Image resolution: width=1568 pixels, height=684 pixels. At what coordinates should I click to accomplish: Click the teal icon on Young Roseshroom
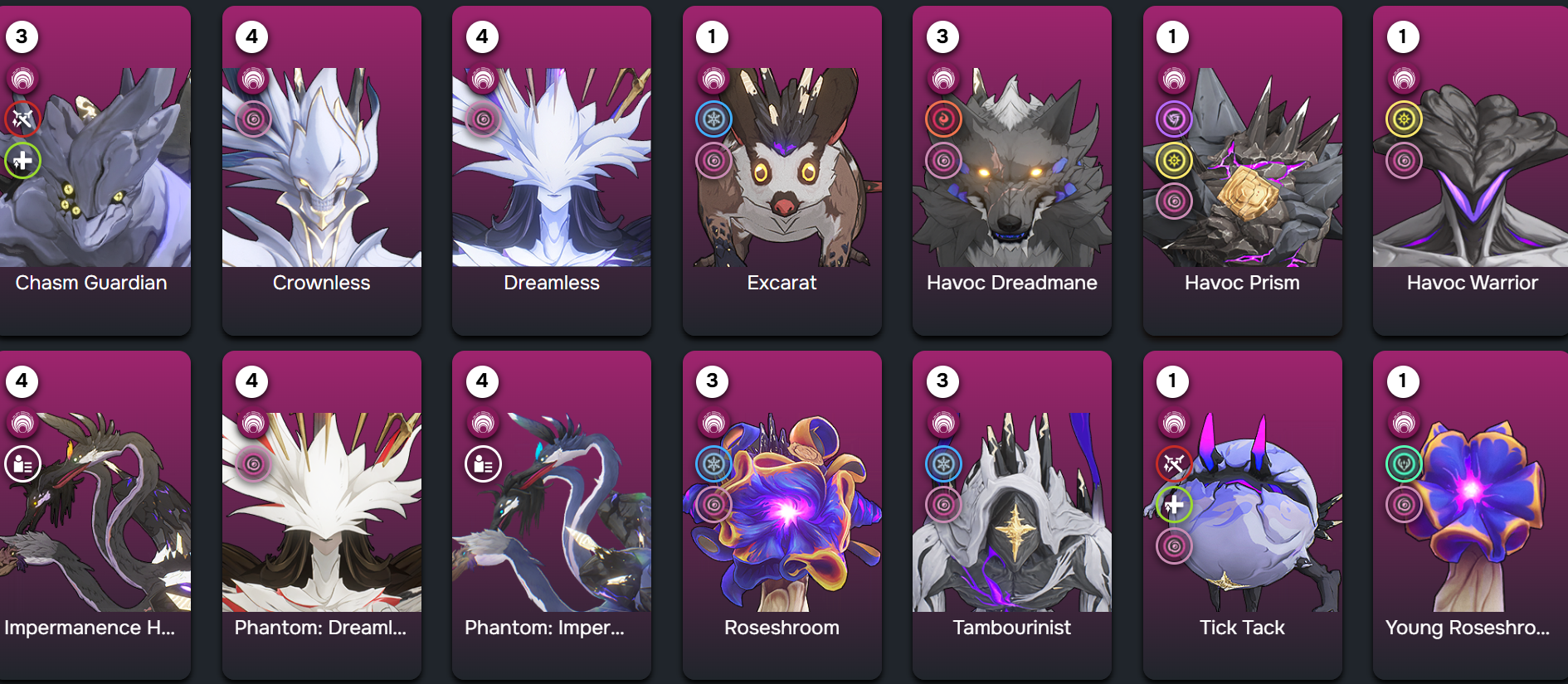click(1404, 464)
